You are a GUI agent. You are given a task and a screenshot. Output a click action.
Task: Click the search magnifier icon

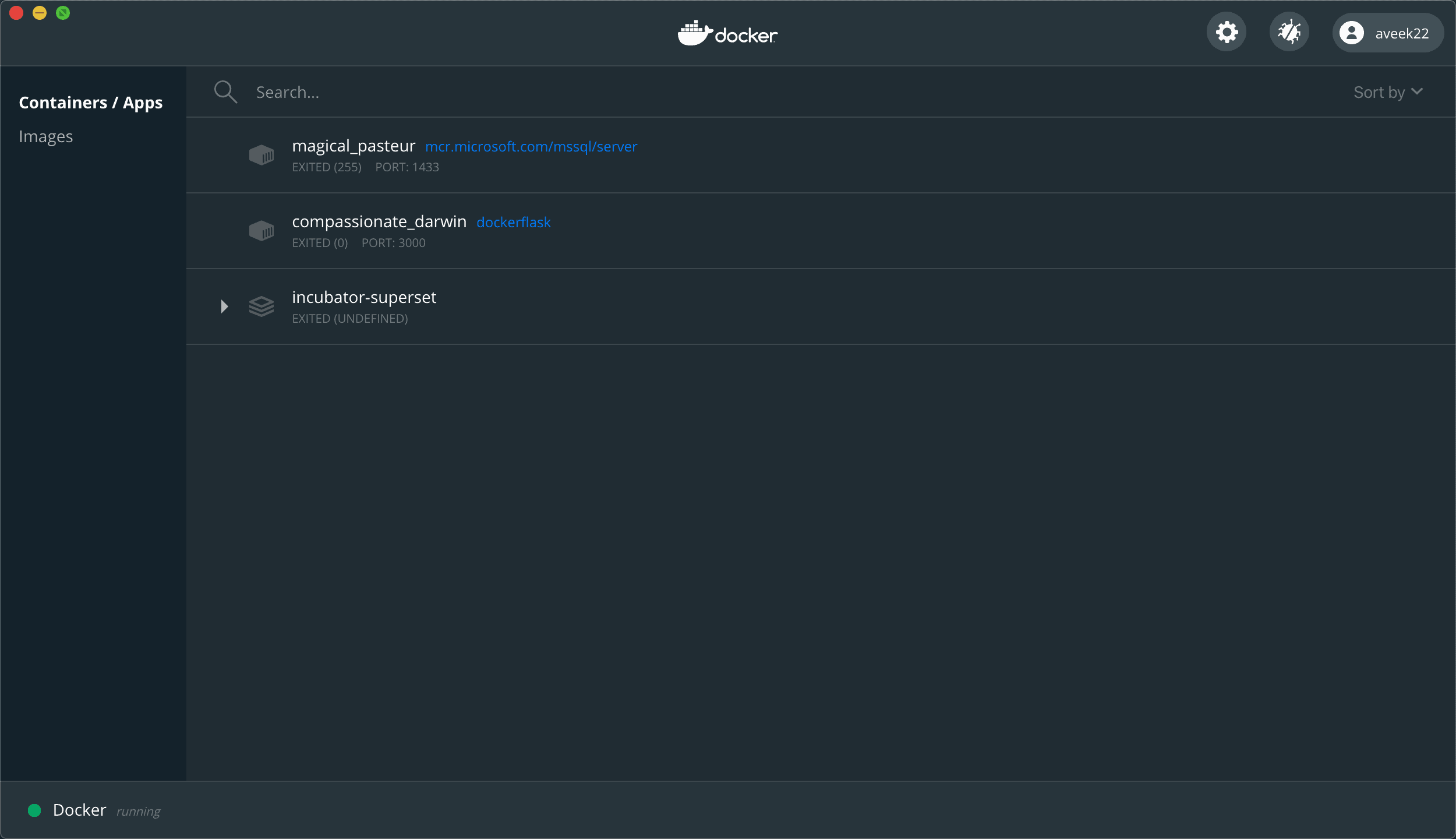point(225,92)
